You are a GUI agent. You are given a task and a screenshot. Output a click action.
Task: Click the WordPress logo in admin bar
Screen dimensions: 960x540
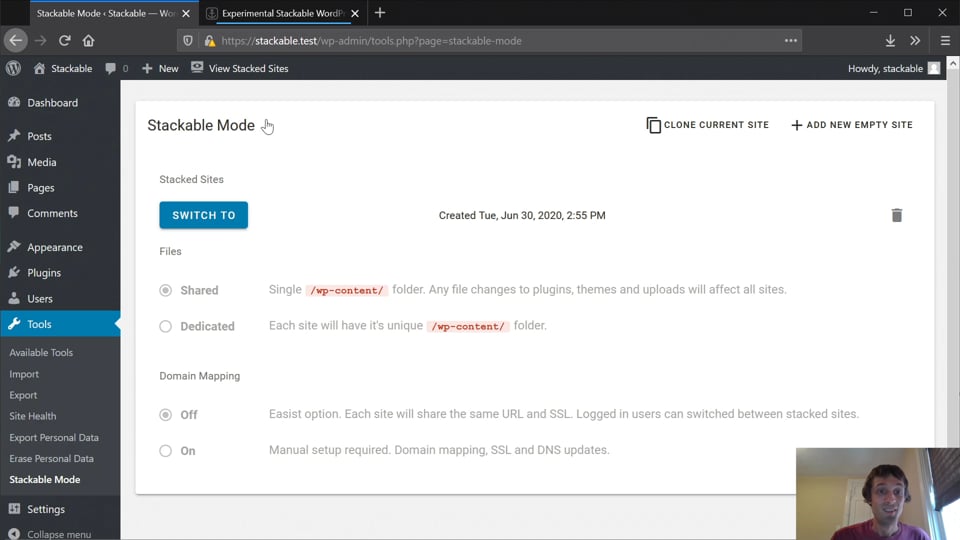(13, 68)
